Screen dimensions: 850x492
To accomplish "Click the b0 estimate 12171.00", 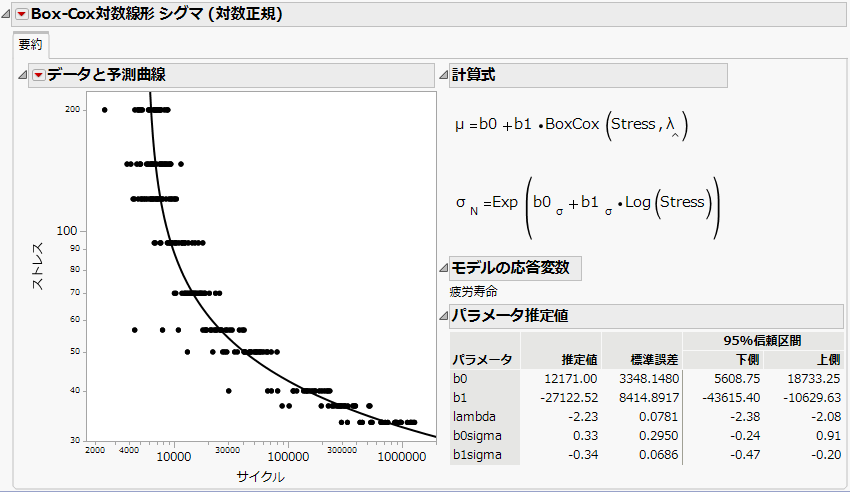I will coord(571,379).
